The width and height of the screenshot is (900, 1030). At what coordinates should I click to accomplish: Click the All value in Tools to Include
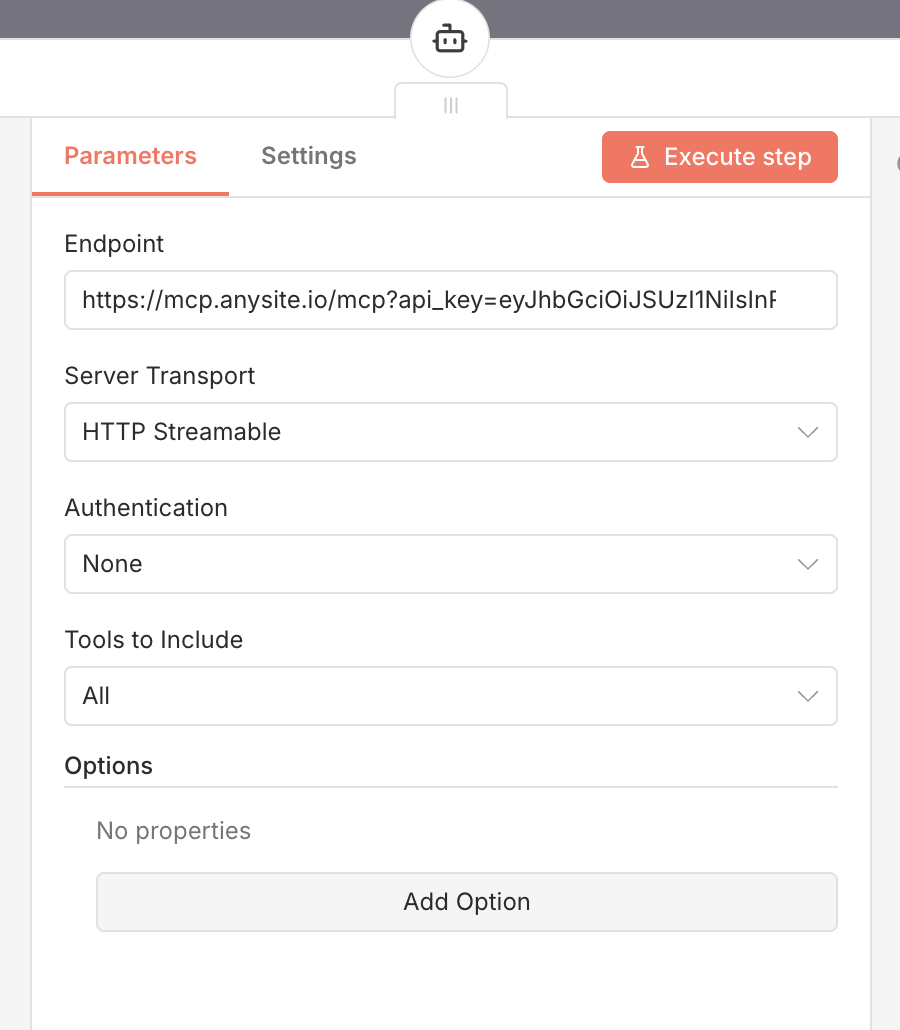(x=96, y=696)
